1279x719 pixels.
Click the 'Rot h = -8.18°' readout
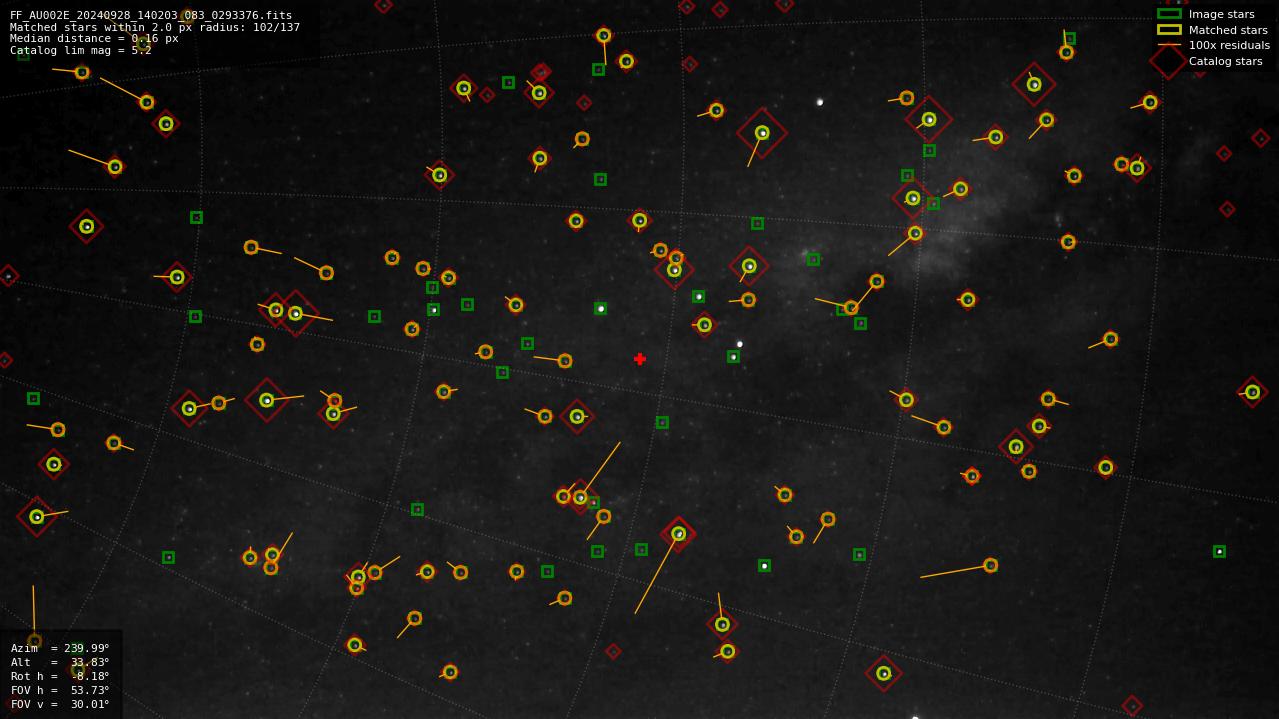[x=60, y=676]
